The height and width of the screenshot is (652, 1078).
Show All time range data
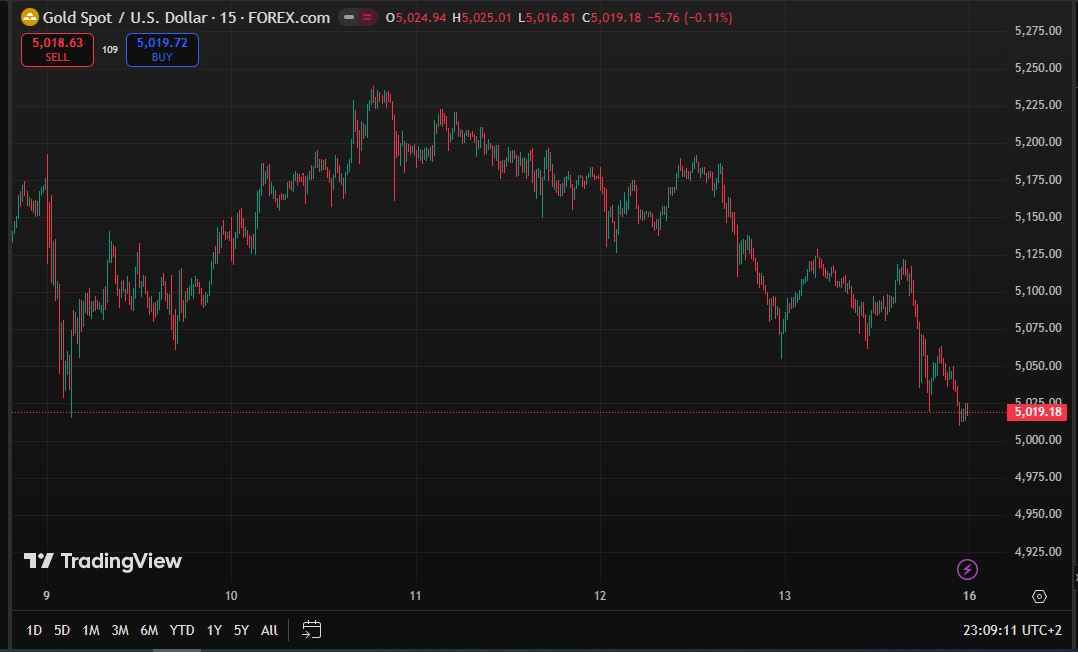click(269, 630)
